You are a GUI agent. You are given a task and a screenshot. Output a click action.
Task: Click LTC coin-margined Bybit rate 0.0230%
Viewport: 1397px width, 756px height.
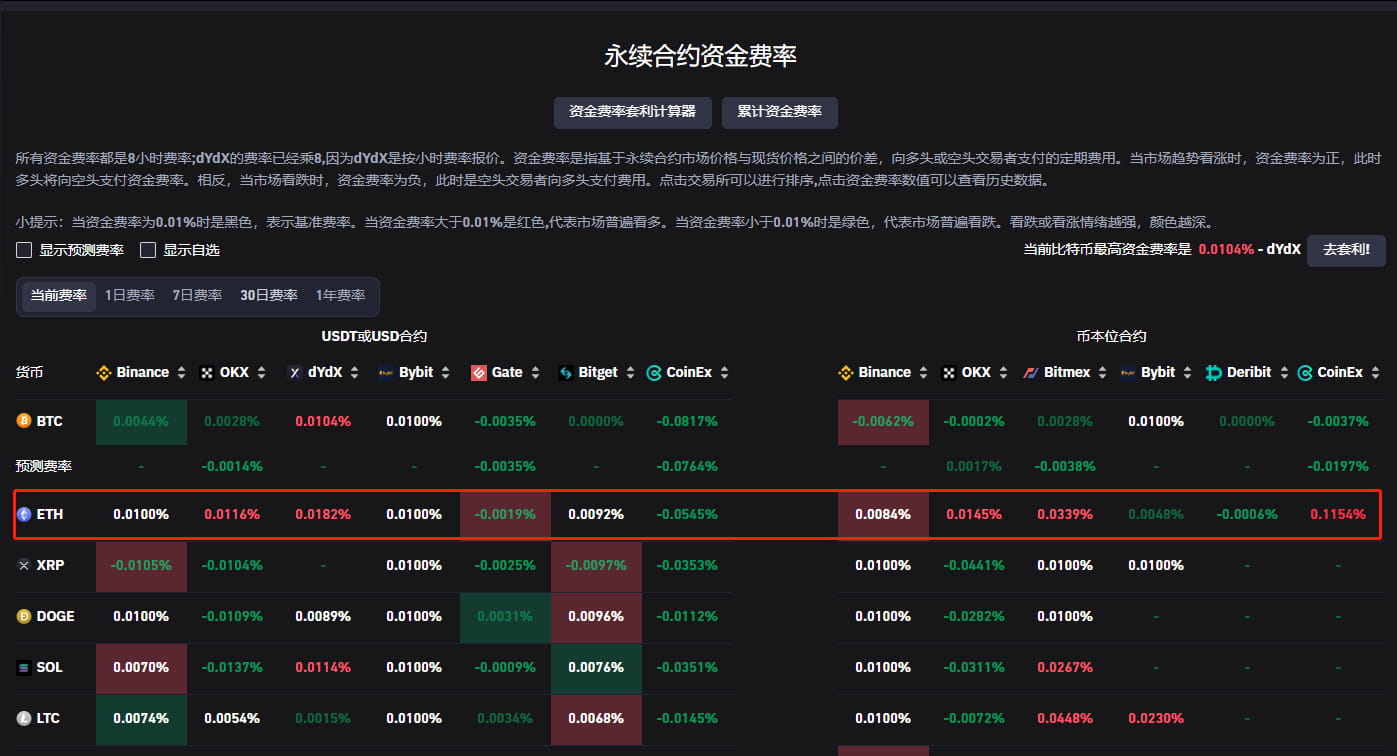click(1156, 719)
